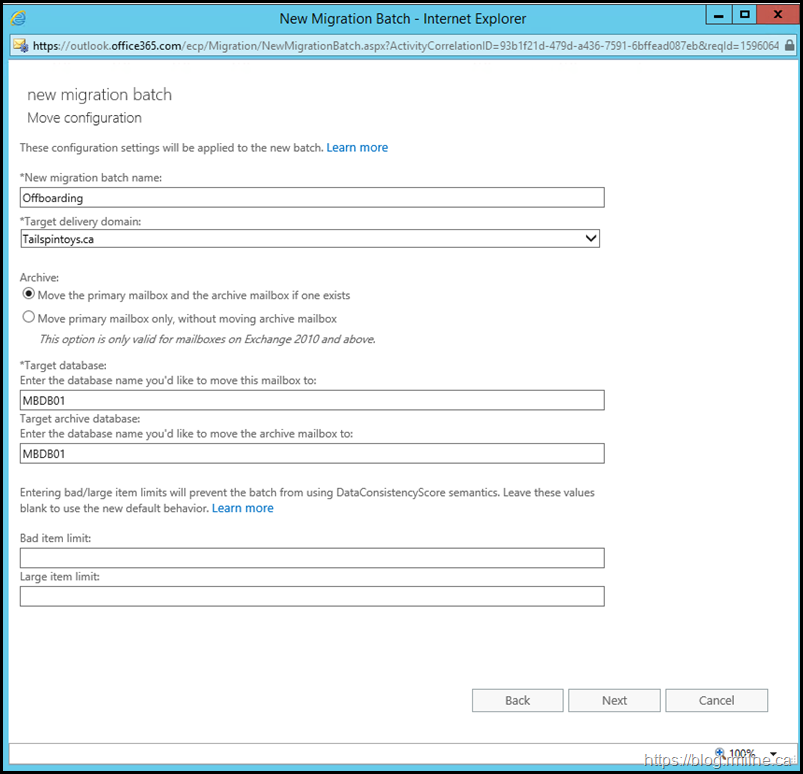Click the envelope site icon in address bar

click(20, 45)
